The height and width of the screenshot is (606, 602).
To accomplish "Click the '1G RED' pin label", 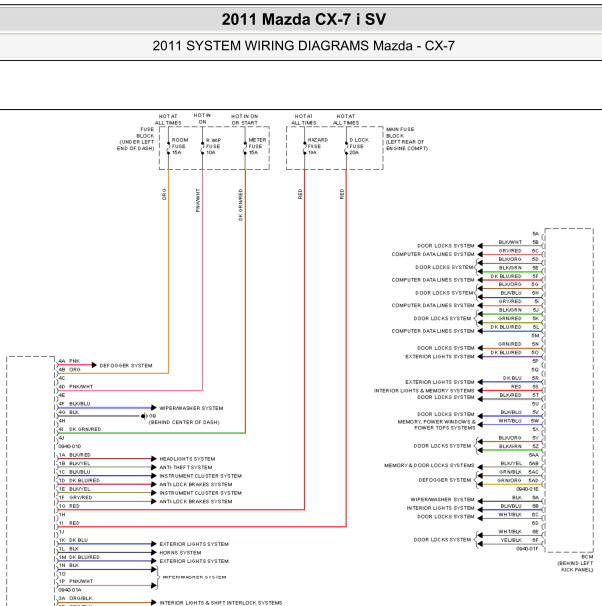I will (x=69, y=506).
